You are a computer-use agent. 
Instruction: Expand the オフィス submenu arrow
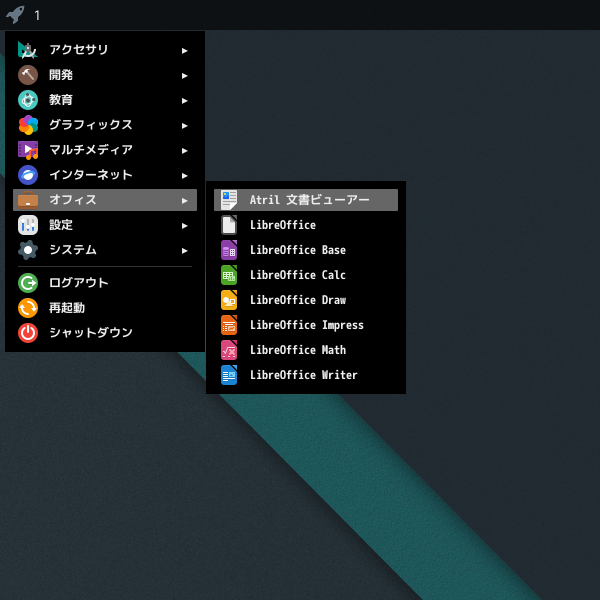click(184, 201)
